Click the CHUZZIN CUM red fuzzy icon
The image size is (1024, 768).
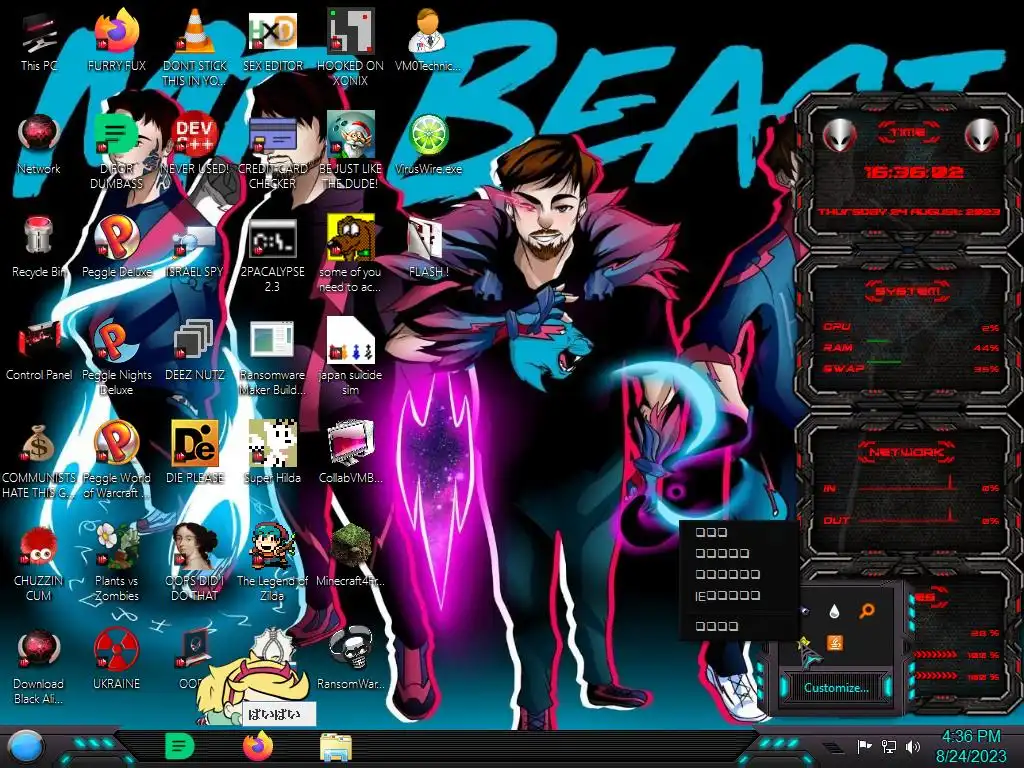(39, 564)
